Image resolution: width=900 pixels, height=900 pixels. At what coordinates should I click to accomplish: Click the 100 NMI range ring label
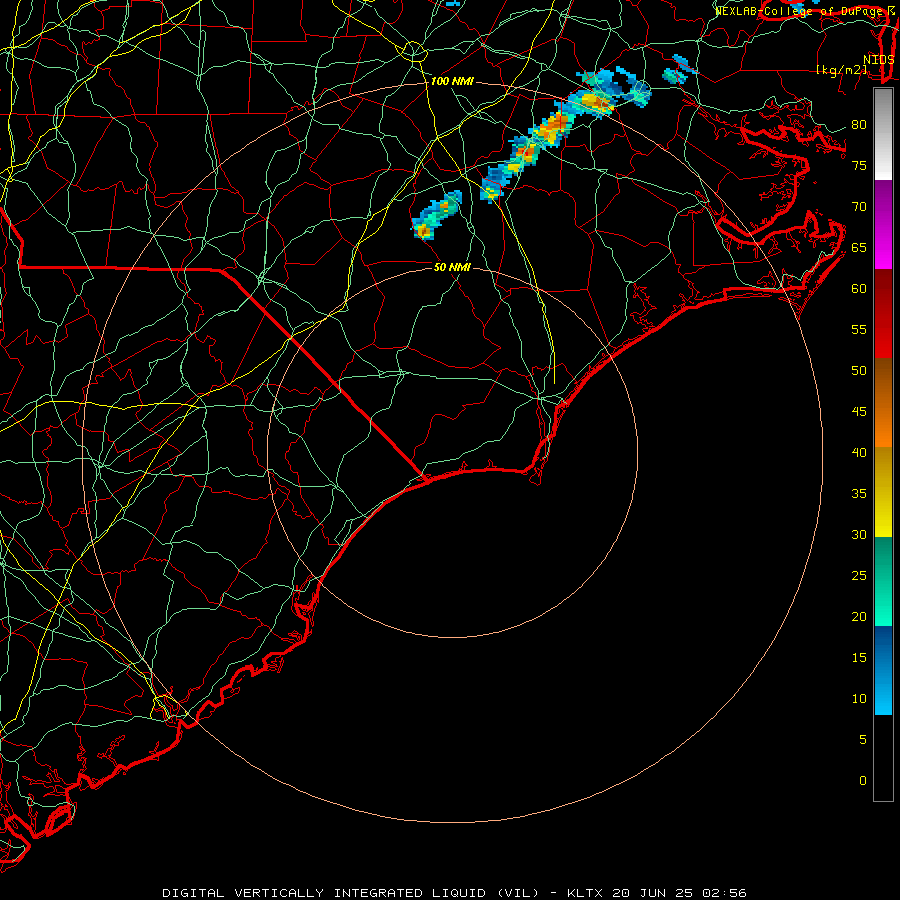click(x=452, y=82)
